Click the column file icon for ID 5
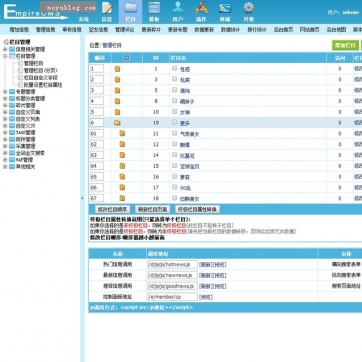The width and height of the screenshot is (362, 362). click(117, 90)
